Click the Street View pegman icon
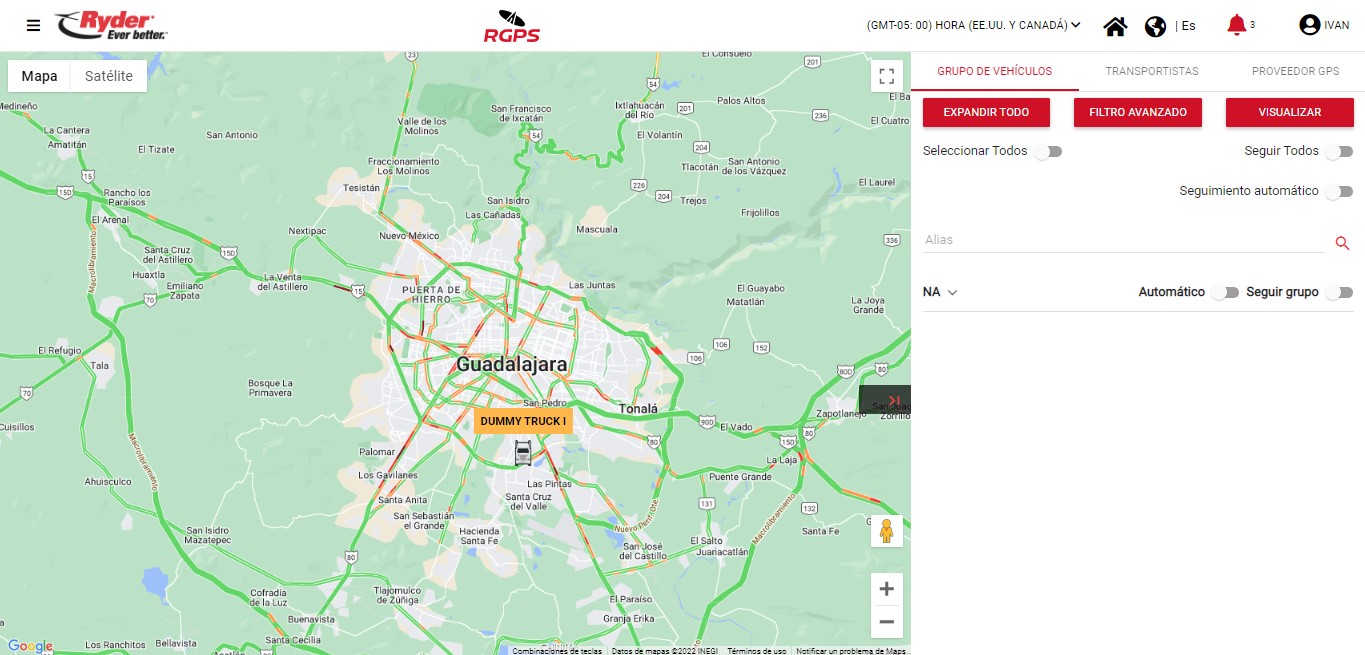Screen dimensions: 1365x655 [x=886, y=531]
